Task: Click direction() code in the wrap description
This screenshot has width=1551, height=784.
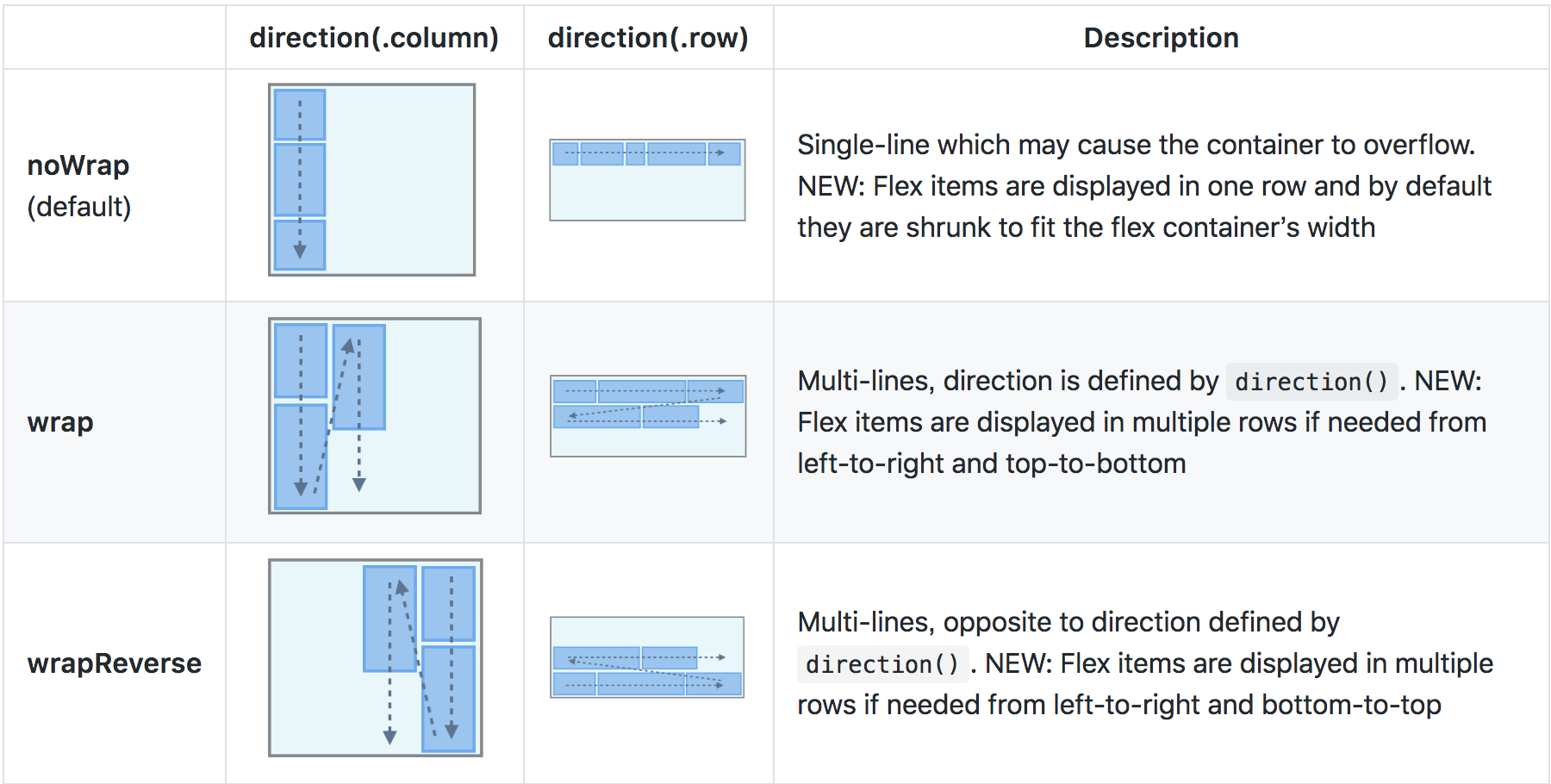Action: pos(1311,382)
